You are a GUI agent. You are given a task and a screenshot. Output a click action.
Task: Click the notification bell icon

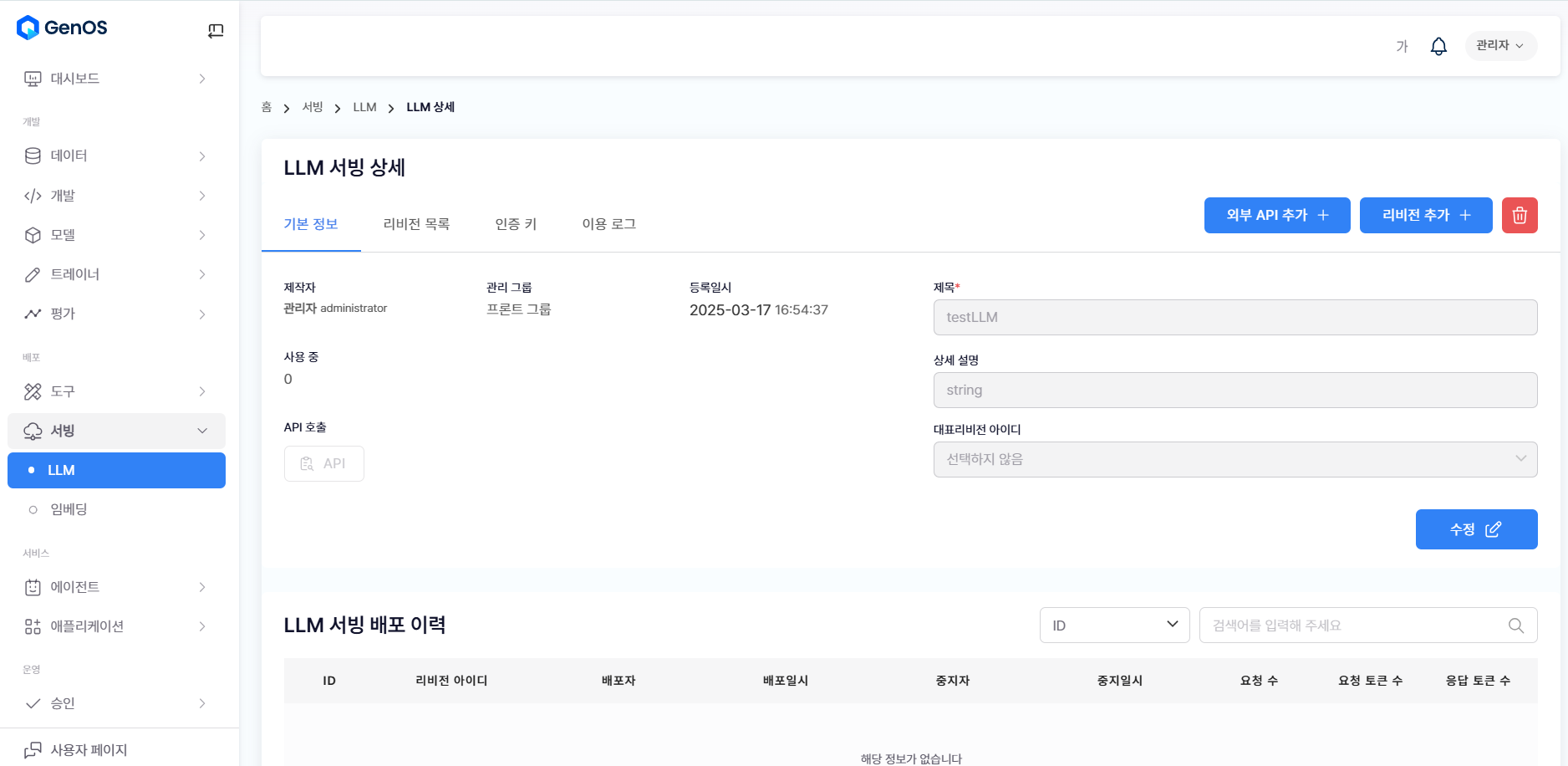pyautogui.click(x=1438, y=46)
